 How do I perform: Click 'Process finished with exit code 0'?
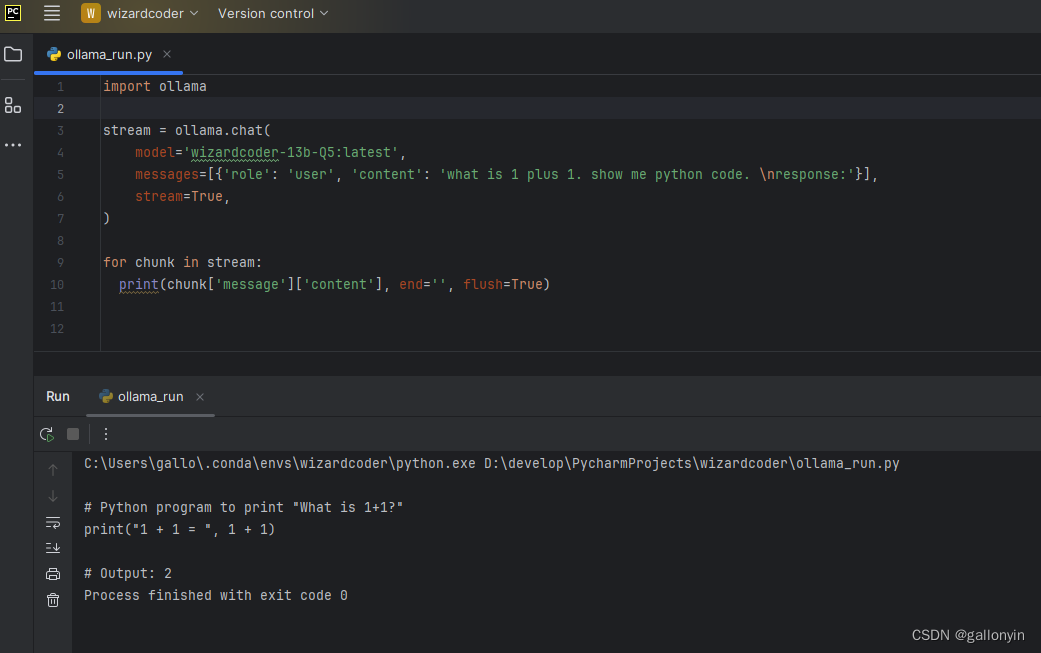(216, 595)
